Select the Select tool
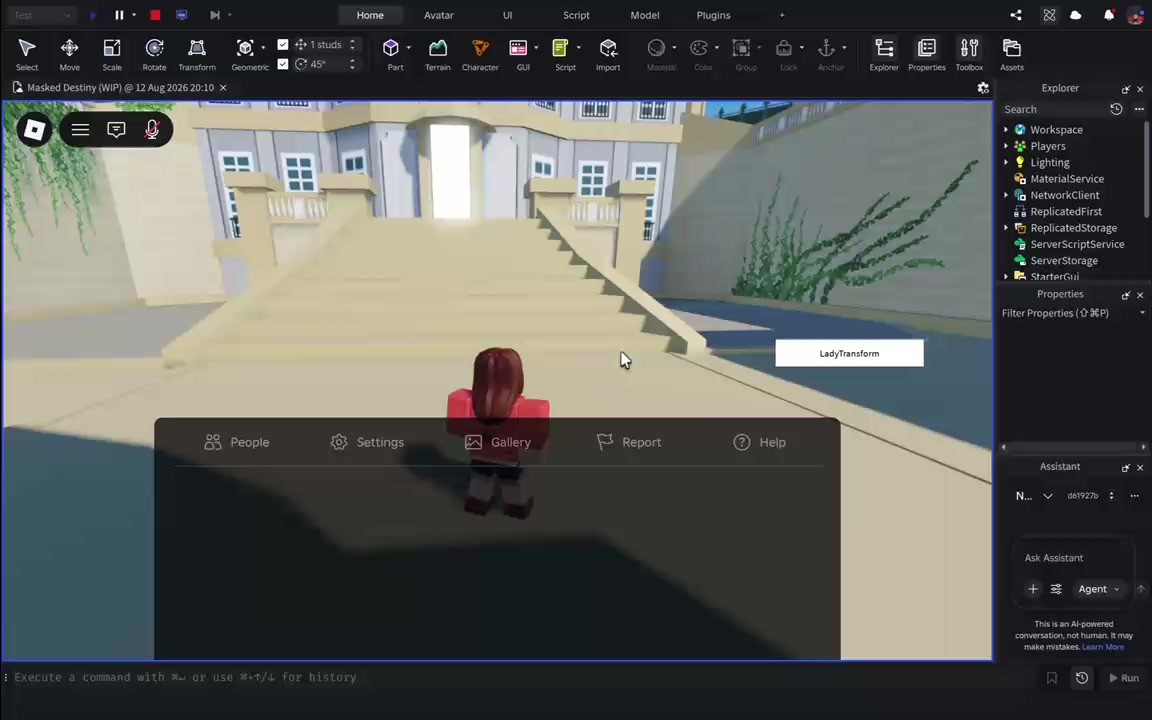1152x720 pixels. tap(26, 54)
